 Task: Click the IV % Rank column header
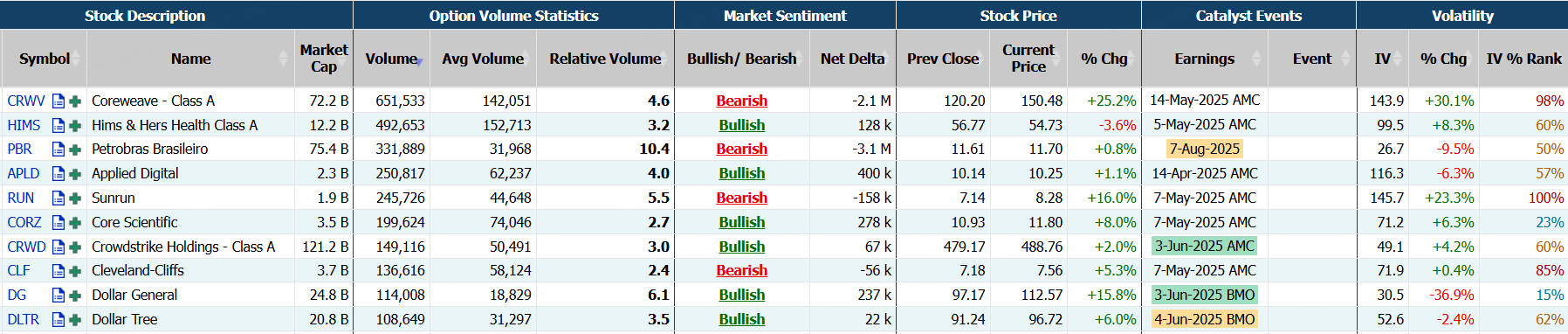[1523, 59]
